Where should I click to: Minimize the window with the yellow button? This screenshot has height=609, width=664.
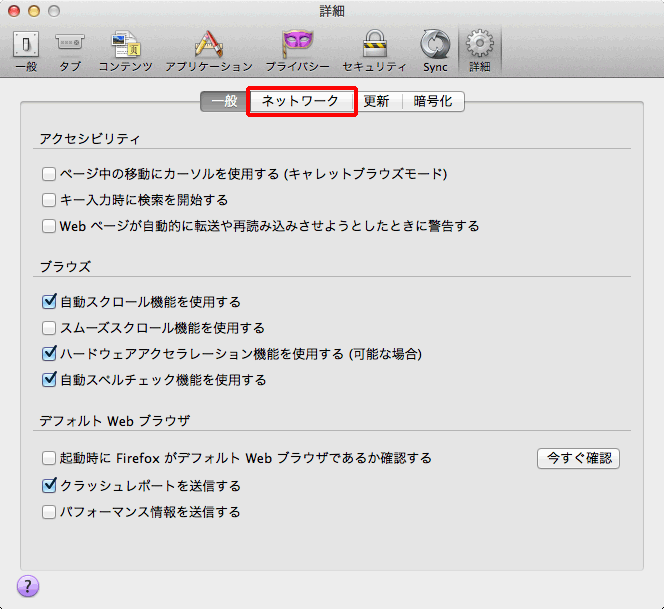pyautogui.click(x=34, y=11)
